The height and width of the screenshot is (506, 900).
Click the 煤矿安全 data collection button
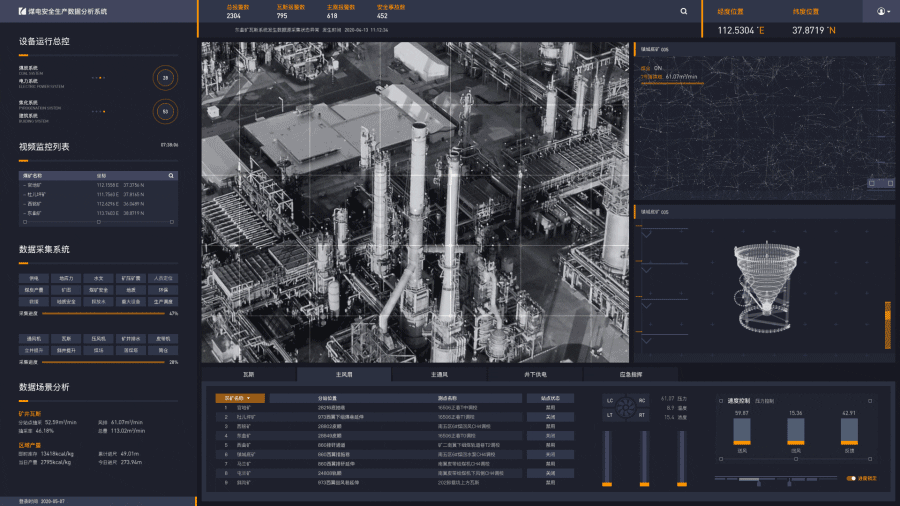(x=98, y=290)
